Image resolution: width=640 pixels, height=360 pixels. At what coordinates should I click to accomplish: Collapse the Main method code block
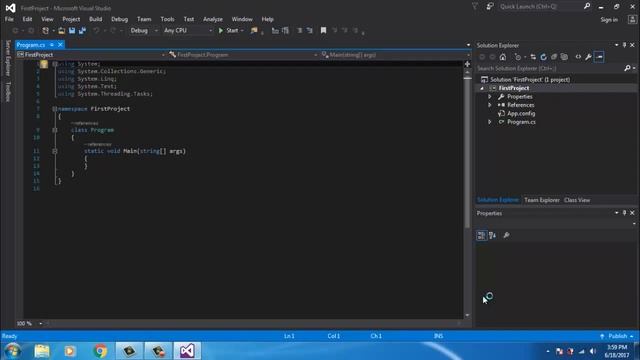coord(54,151)
